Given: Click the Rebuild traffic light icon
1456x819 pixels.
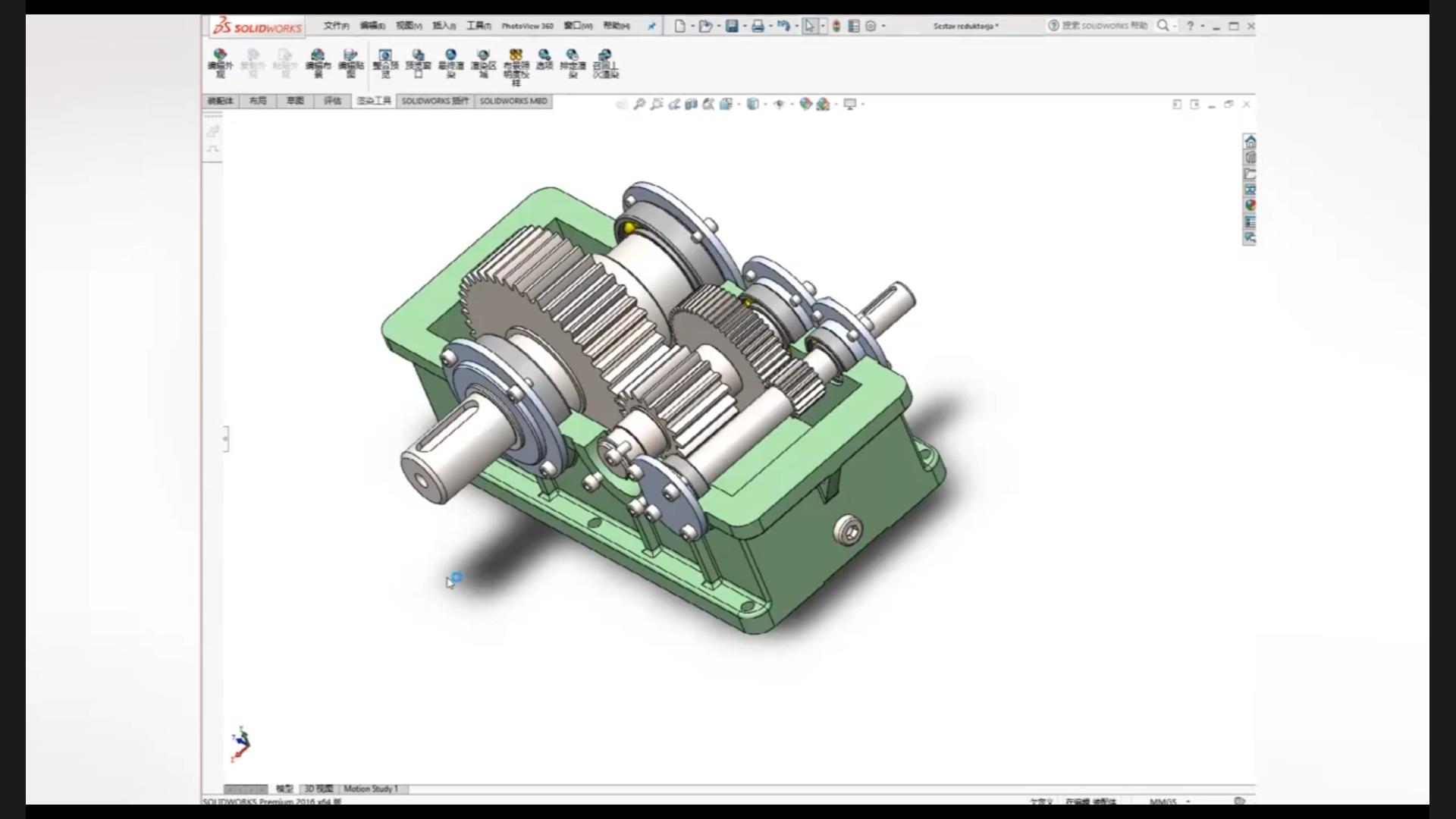Looking at the screenshot, I should pyautogui.click(x=836, y=26).
